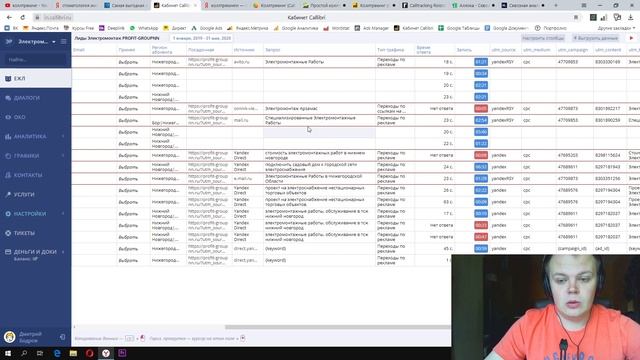
Task: Open the WhatsApp bookmark
Action: point(144,28)
